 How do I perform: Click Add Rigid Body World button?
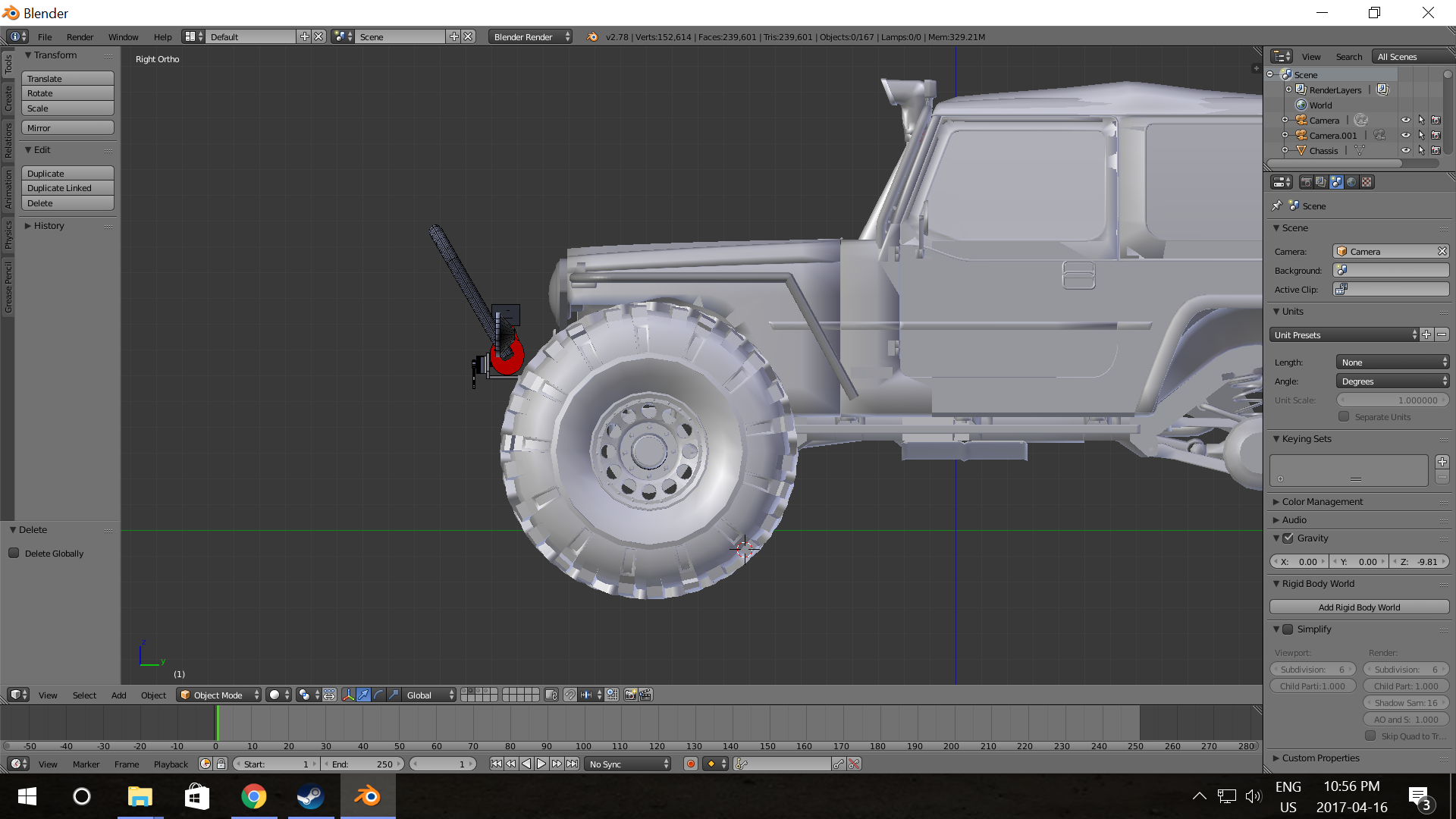point(1359,607)
